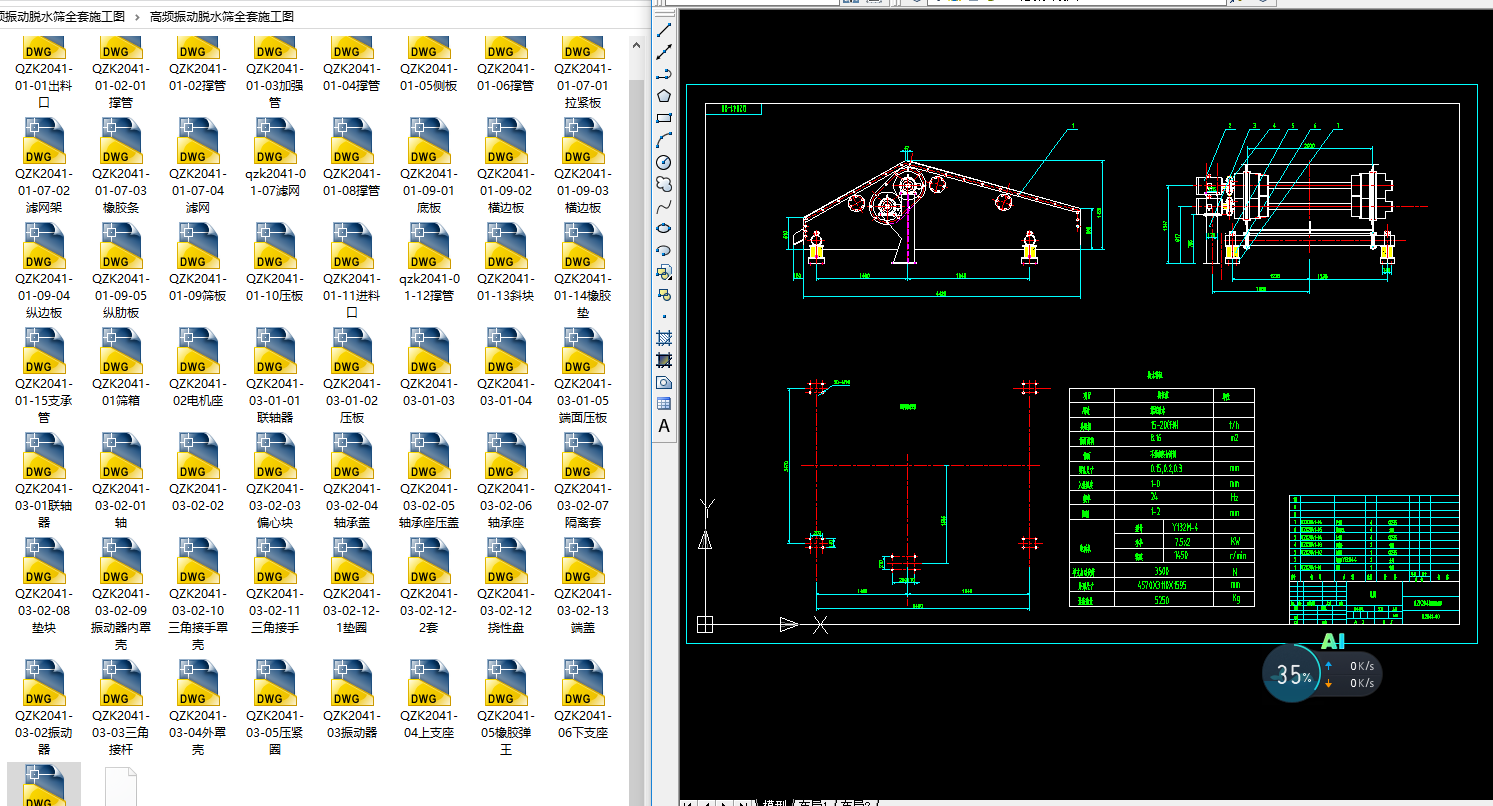Click the Revision Cloud tool

click(x=663, y=184)
